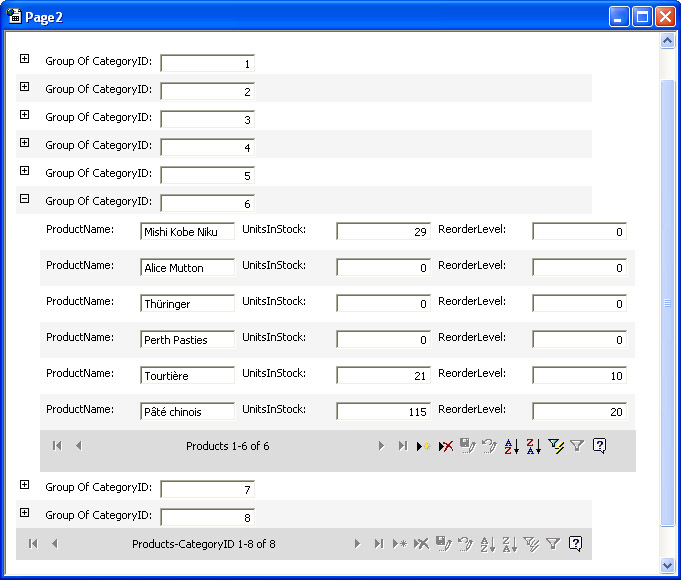Screen dimensions: 681x580
Task: Expand the CategoryID 8 group
Action: 24,513
